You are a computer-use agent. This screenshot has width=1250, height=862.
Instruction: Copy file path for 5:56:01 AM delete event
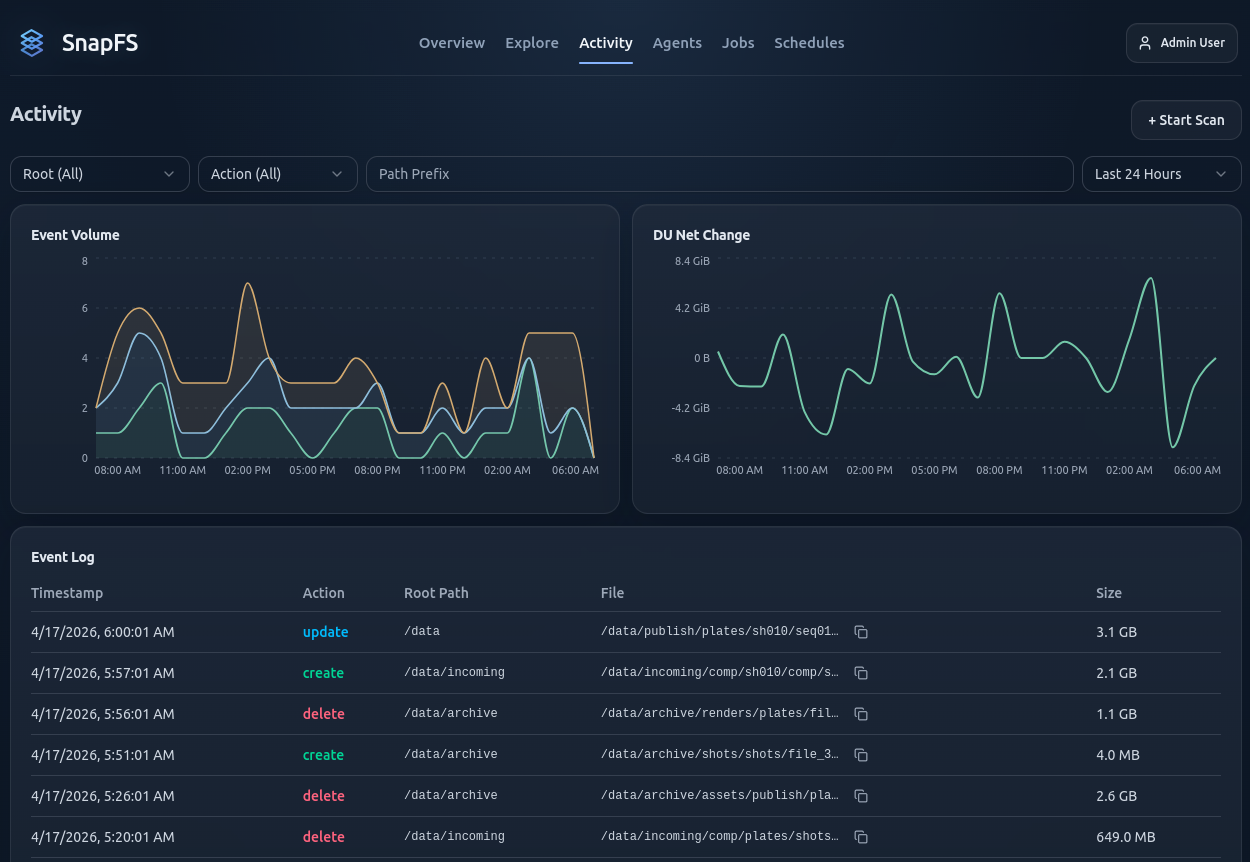tap(861, 714)
